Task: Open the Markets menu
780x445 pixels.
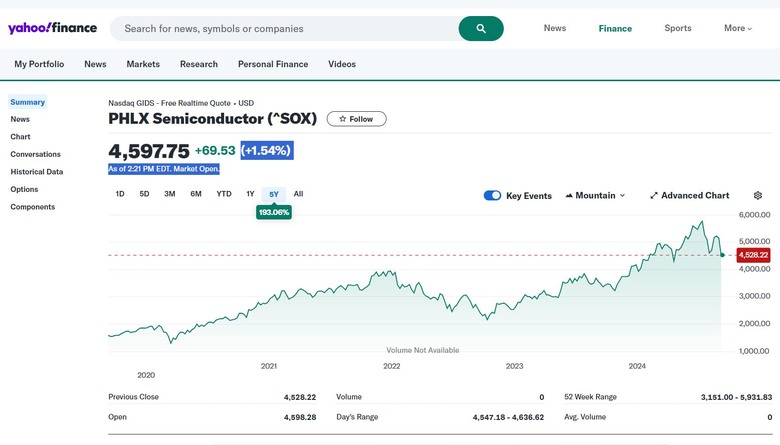Action: [143, 64]
